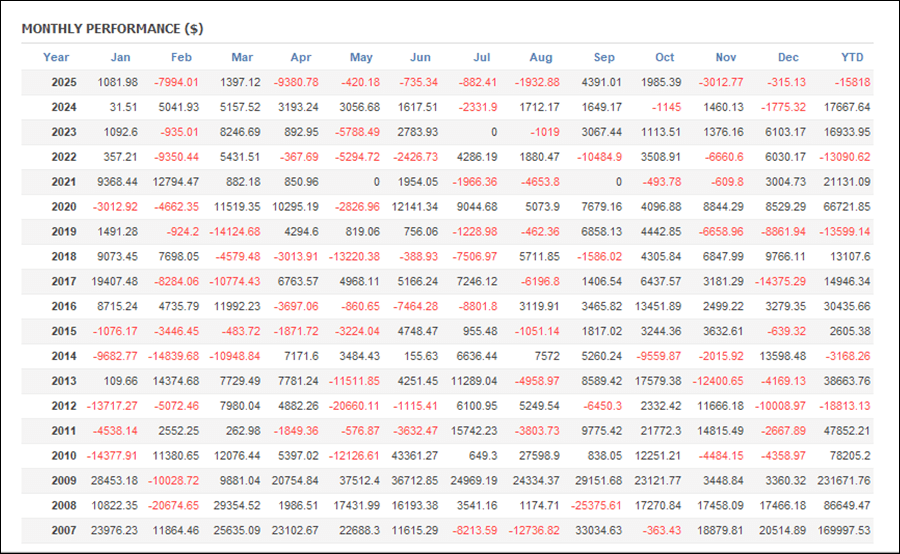
Task: Select the 2025 year row label
Action: point(63,82)
